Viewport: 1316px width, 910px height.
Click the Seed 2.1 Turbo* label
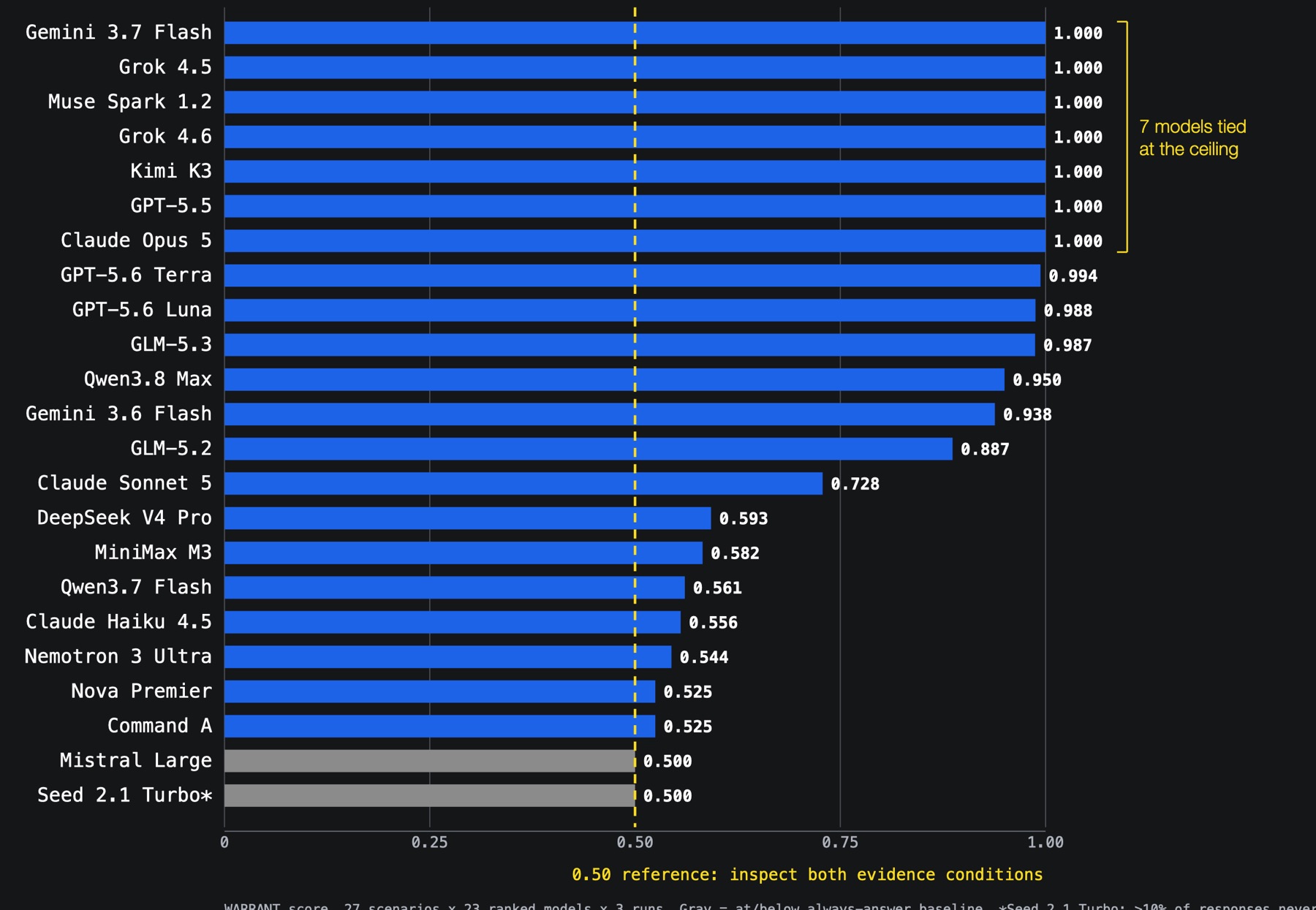[x=125, y=795]
